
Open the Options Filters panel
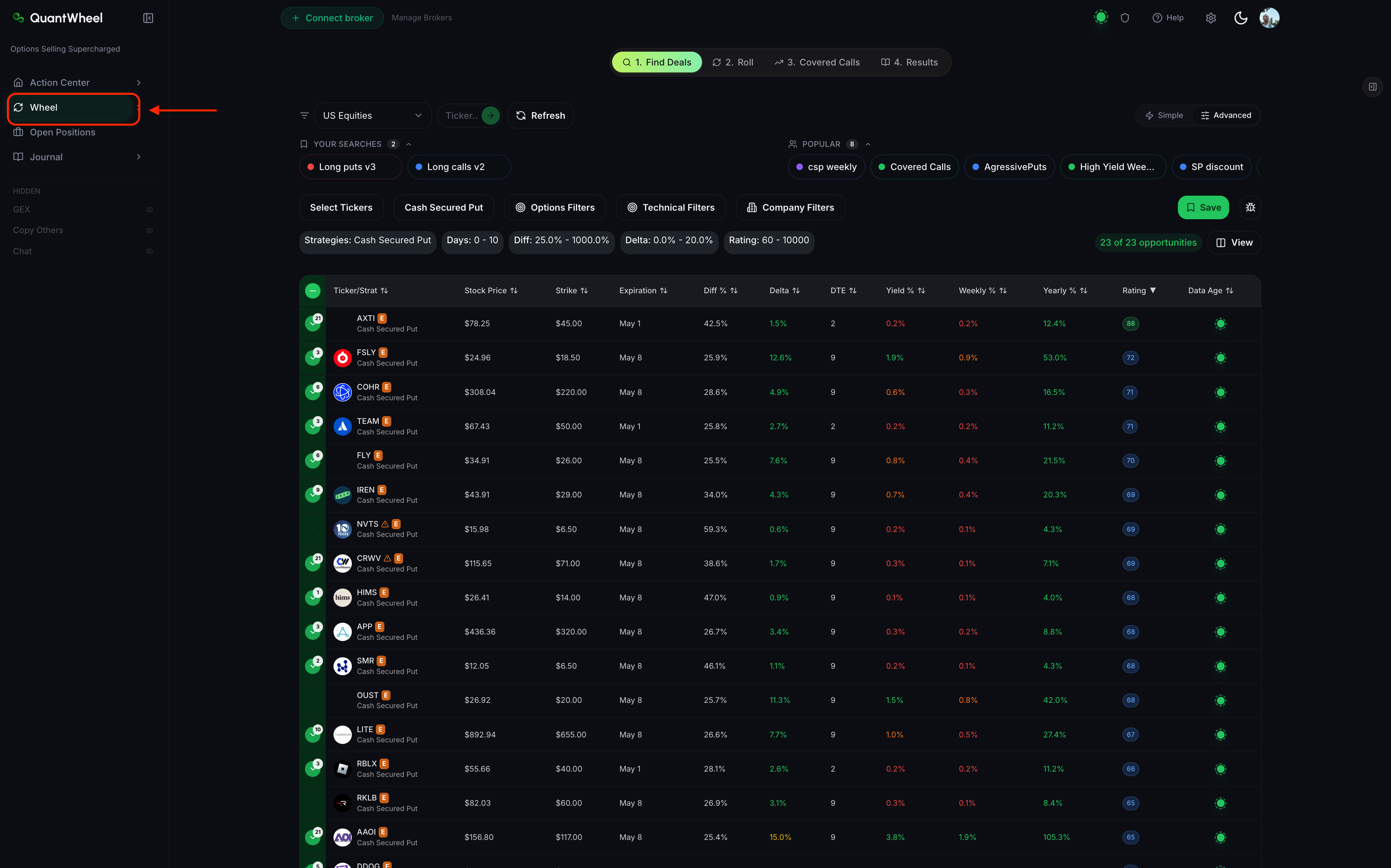[554, 207]
